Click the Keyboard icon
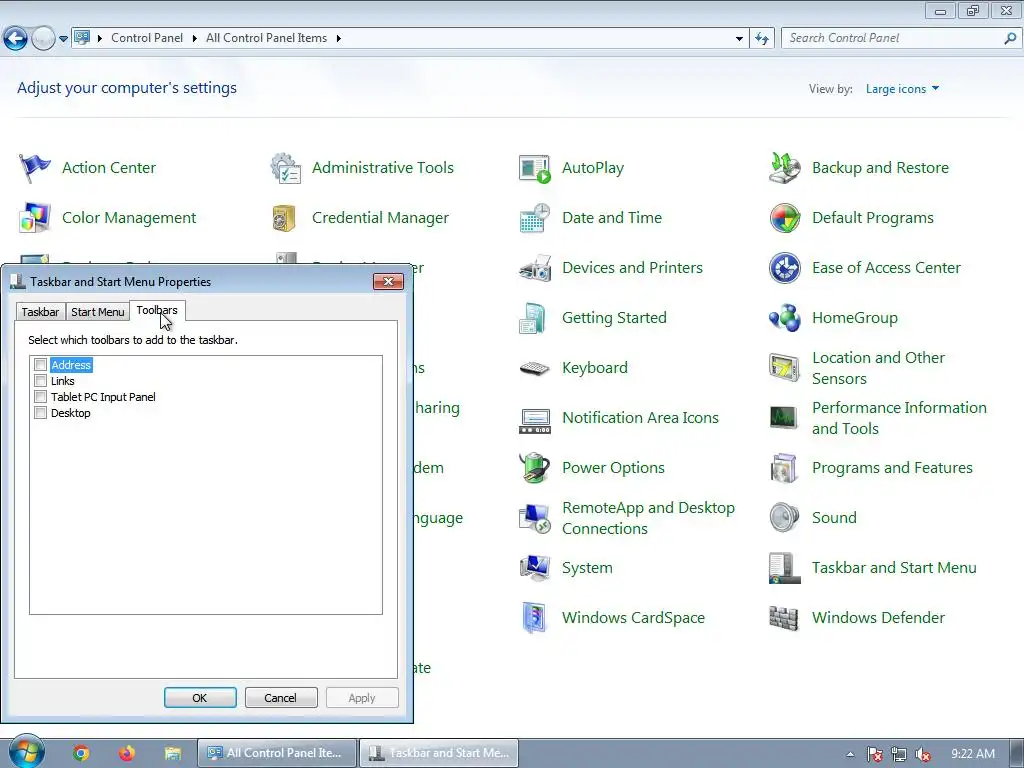This screenshot has width=1024, height=768. click(x=535, y=368)
